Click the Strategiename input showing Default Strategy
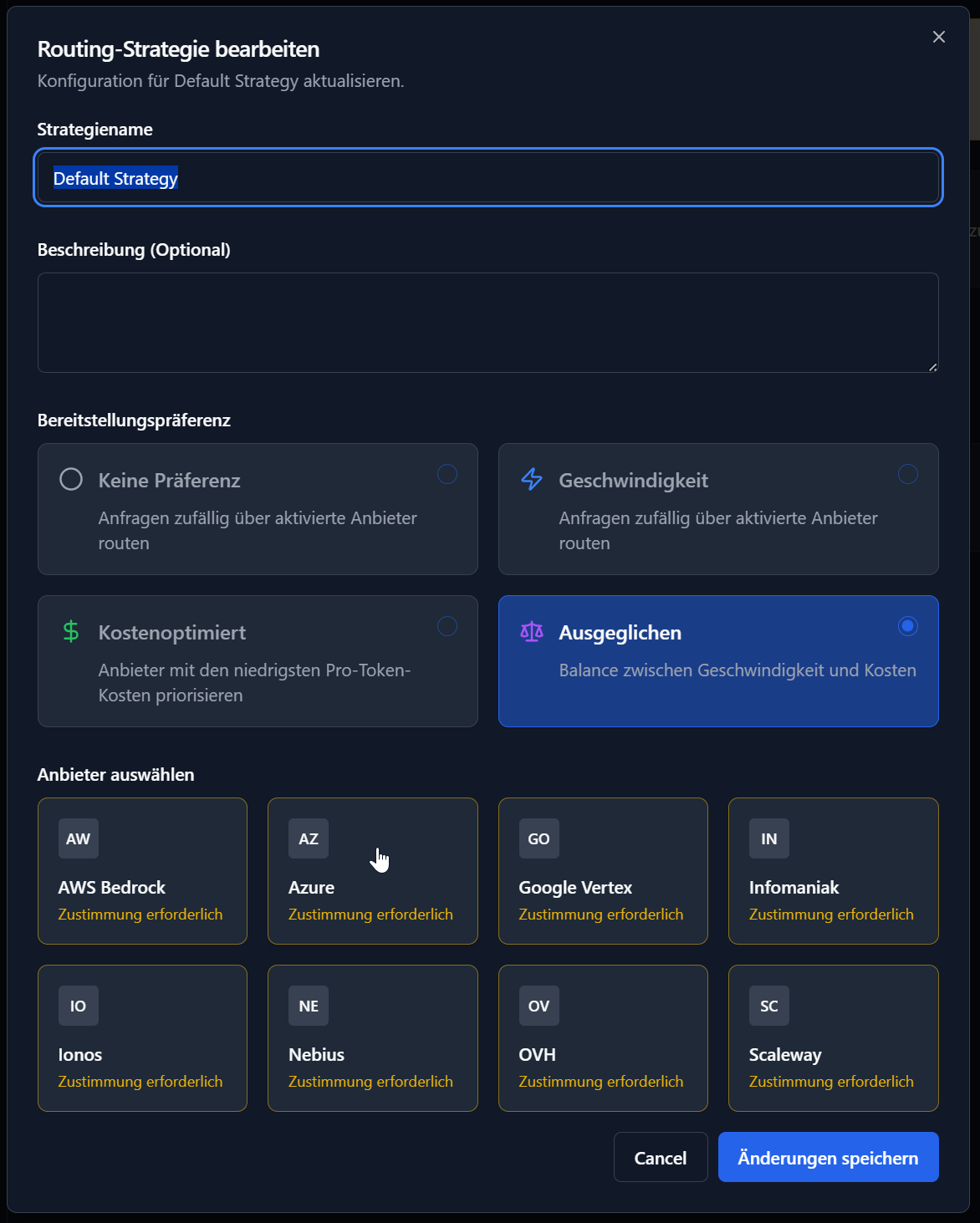 487,177
